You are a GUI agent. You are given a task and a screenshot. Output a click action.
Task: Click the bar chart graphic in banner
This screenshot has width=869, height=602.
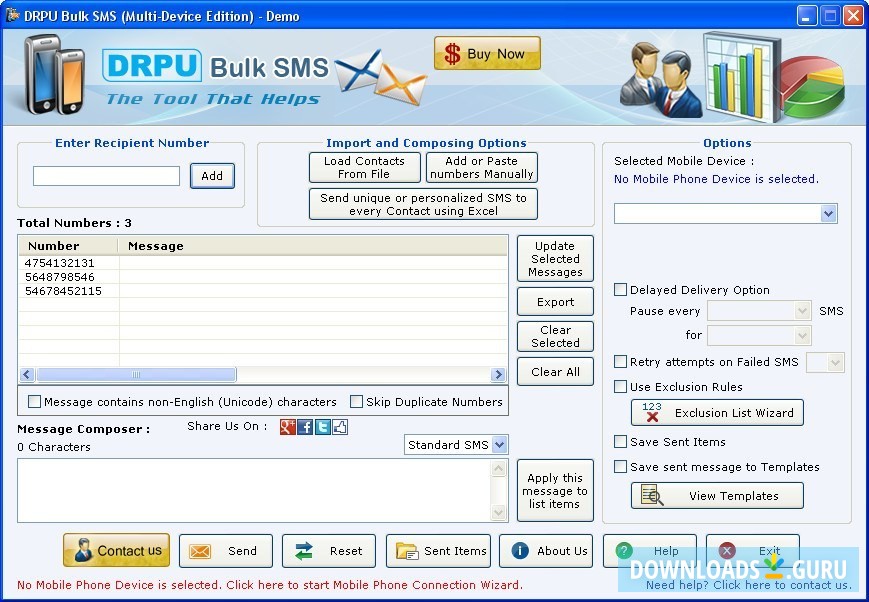tap(740, 76)
